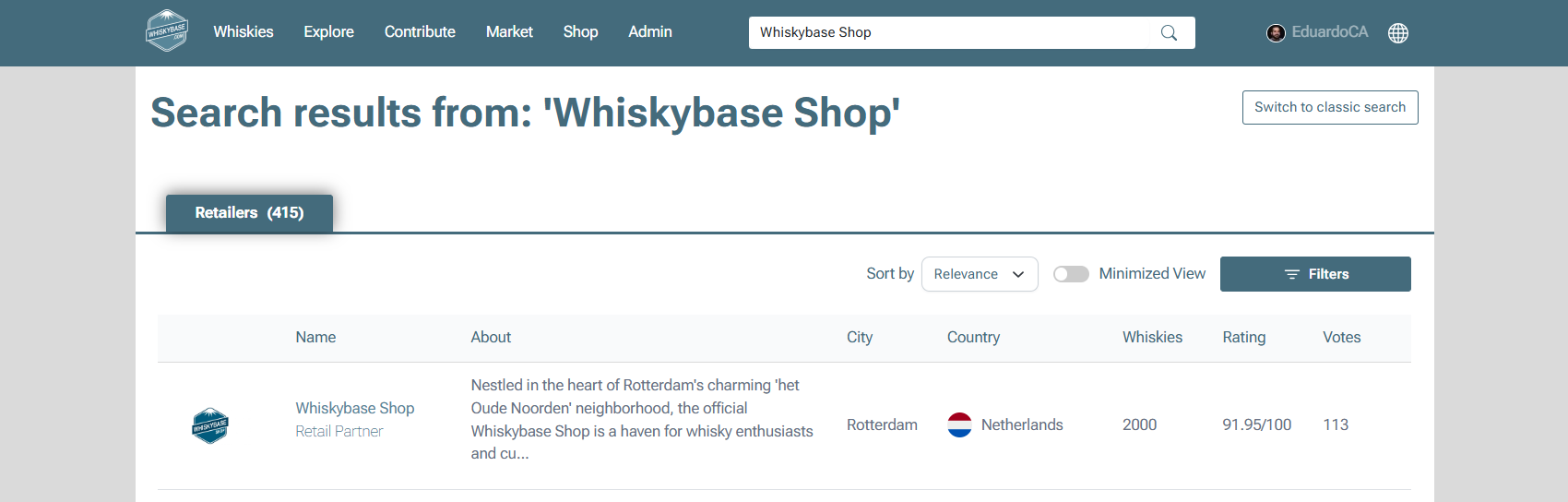Image resolution: width=1568 pixels, height=502 pixels.
Task: Toggle the Minimized View switch
Action: point(1071,274)
